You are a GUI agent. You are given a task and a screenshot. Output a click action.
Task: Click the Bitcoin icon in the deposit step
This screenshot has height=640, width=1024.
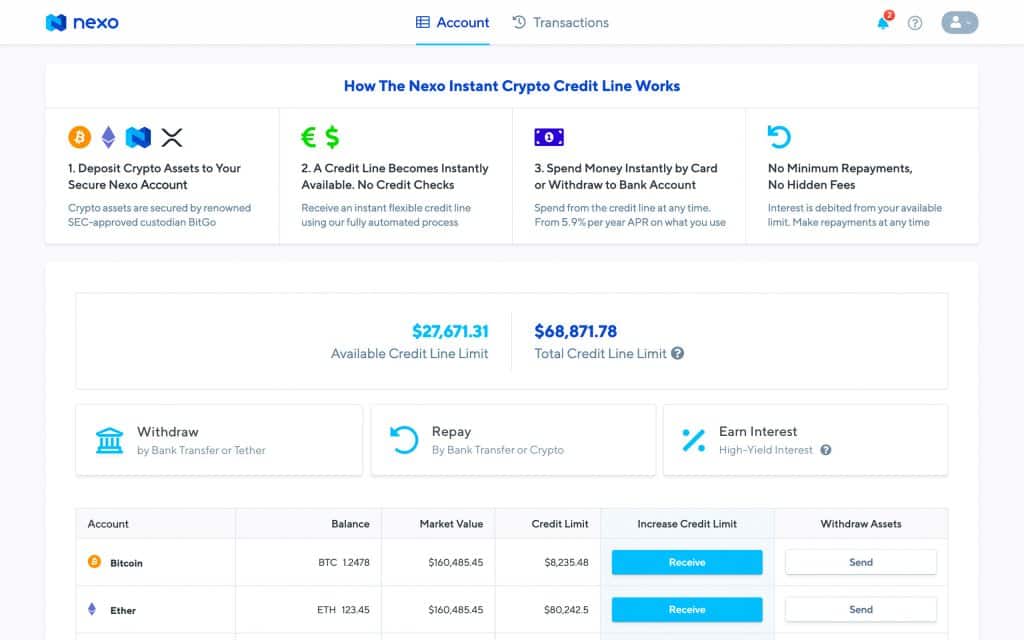coord(79,137)
